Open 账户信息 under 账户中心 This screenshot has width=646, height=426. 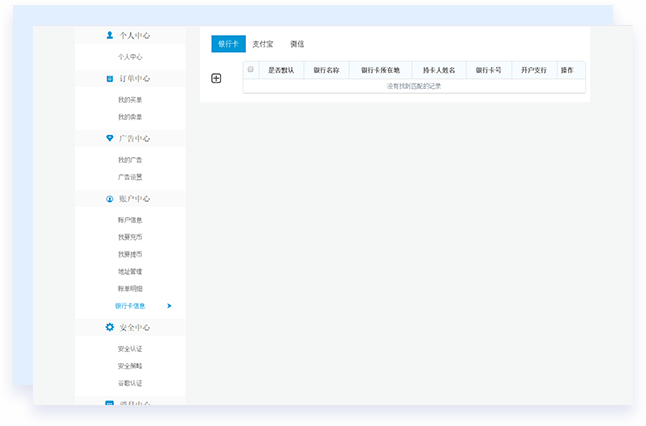click(x=130, y=220)
